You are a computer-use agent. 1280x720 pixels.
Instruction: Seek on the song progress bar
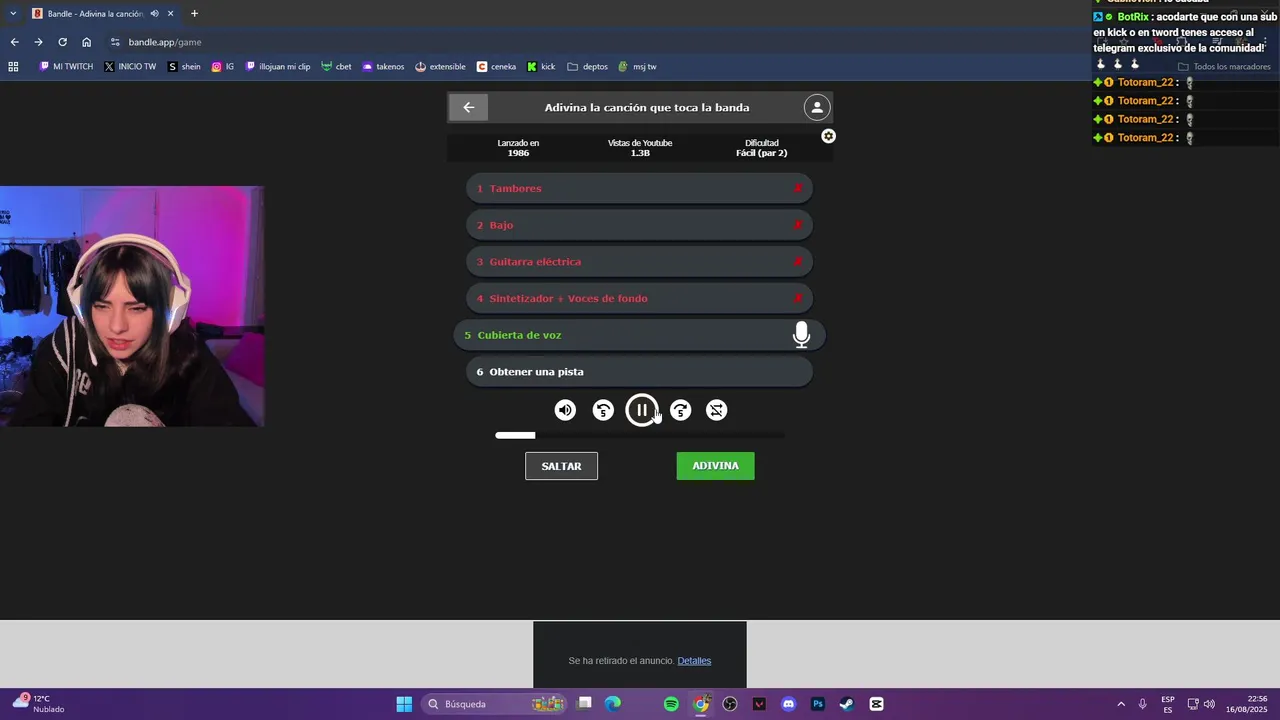click(x=640, y=435)
